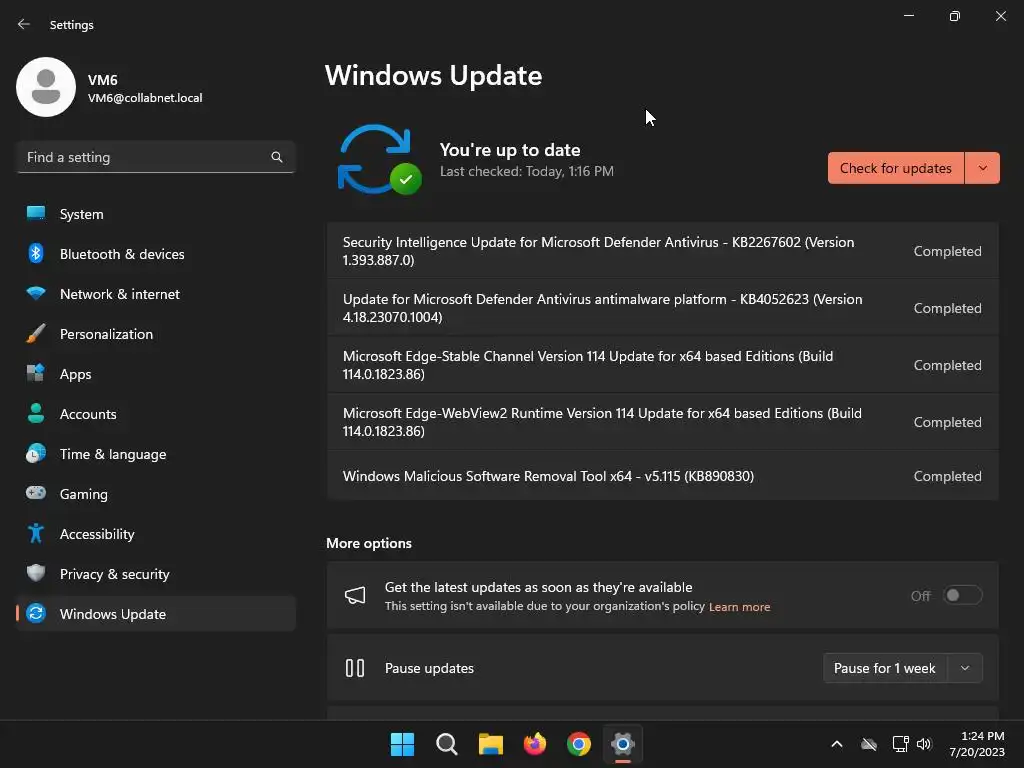This screenshot has height=768, width=1024.
Task: Launch Firefox from the taskbar
Action: point(535,744)
